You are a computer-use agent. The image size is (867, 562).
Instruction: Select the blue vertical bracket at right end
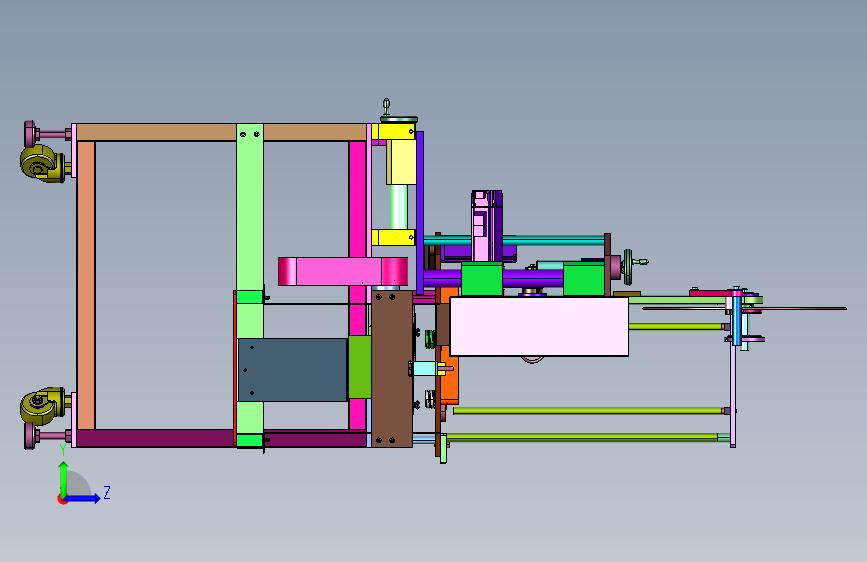click(x=737, y=321)
